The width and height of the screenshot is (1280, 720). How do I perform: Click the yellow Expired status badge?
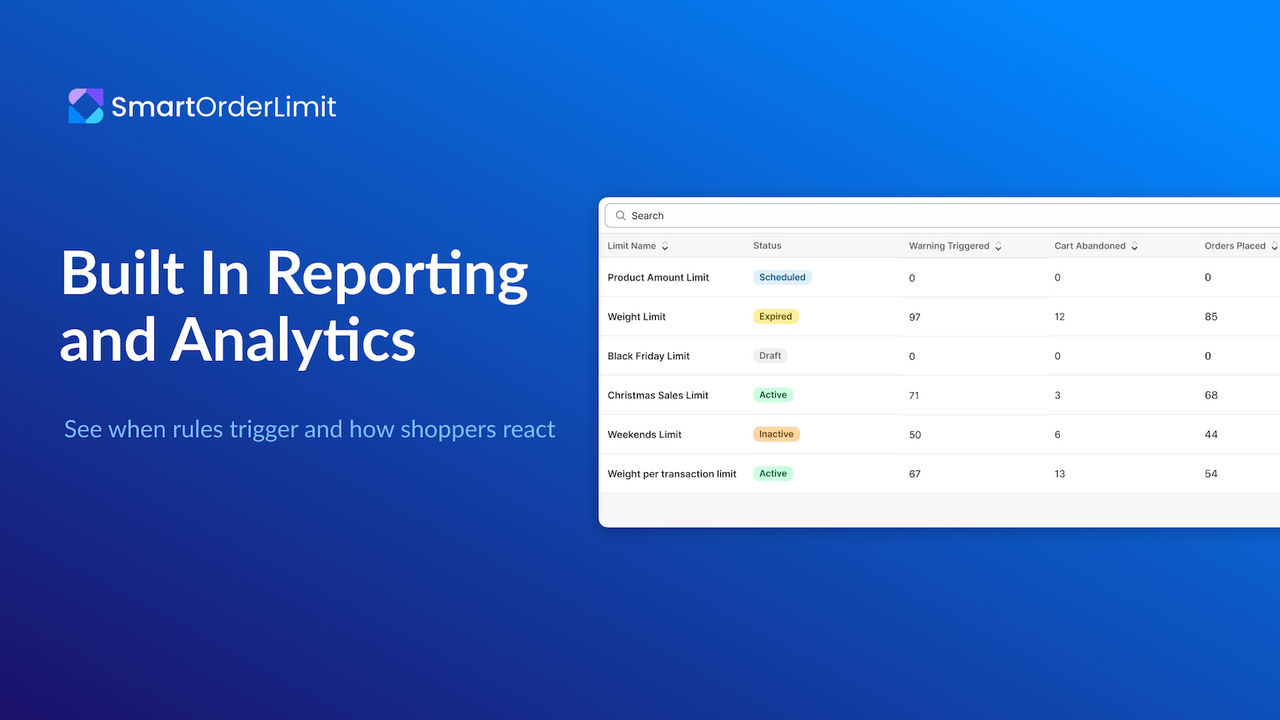point(776,316)
